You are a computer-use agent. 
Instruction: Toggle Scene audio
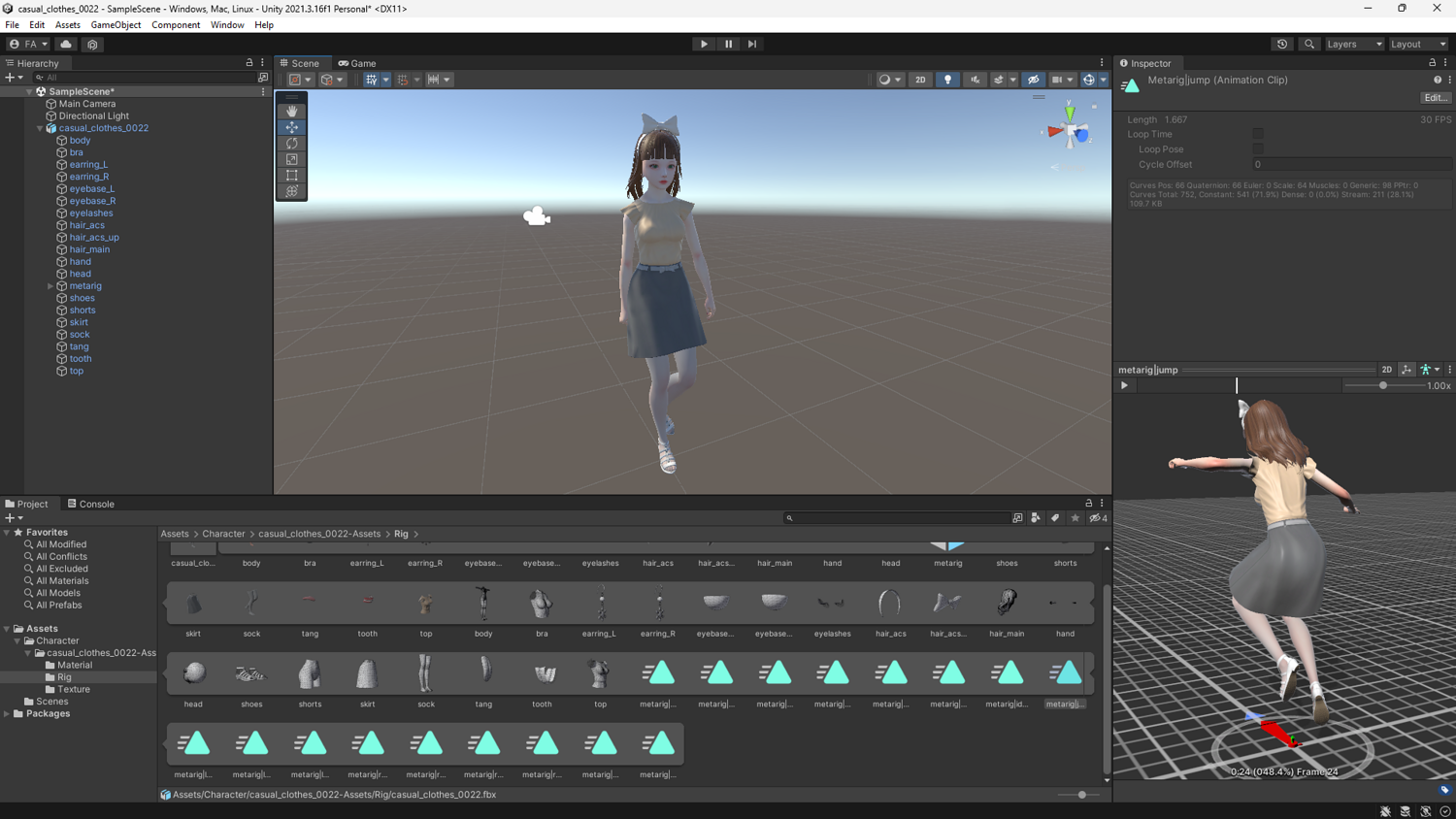coord(975,80)
